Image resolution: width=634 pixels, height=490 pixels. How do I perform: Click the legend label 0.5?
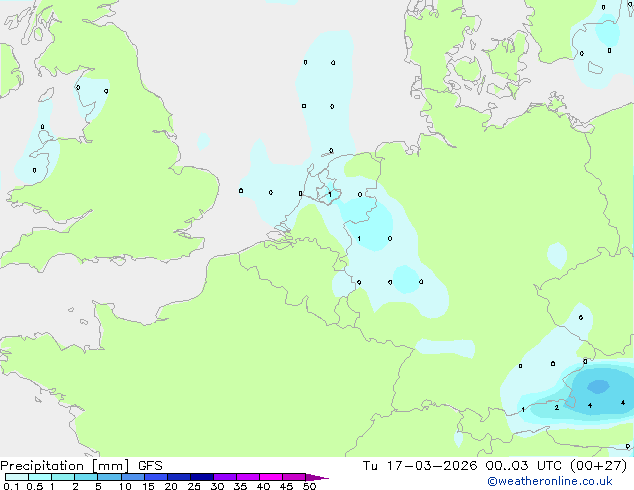(35, 486)
